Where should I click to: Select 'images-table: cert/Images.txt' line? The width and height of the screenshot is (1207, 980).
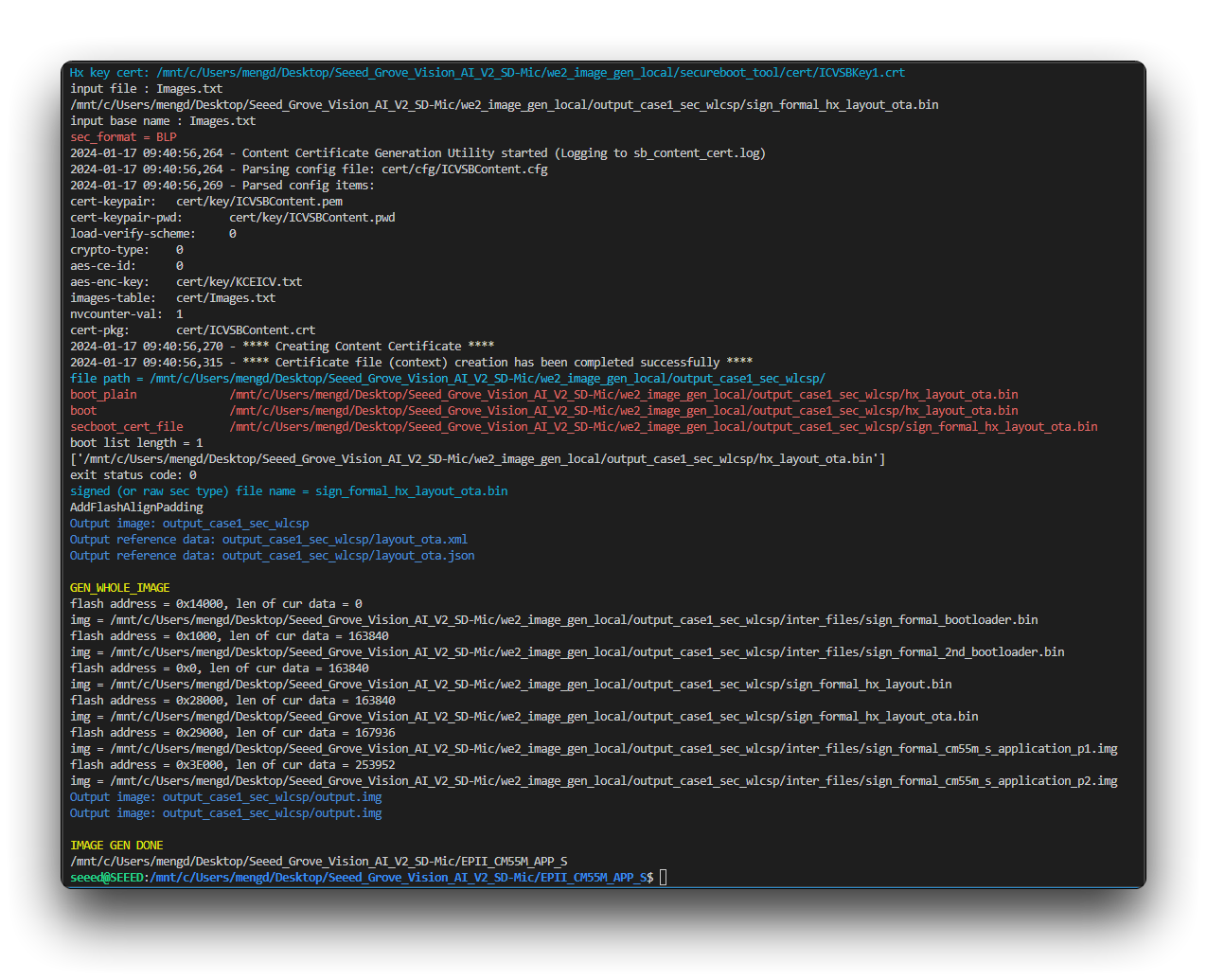coord(173,298)
